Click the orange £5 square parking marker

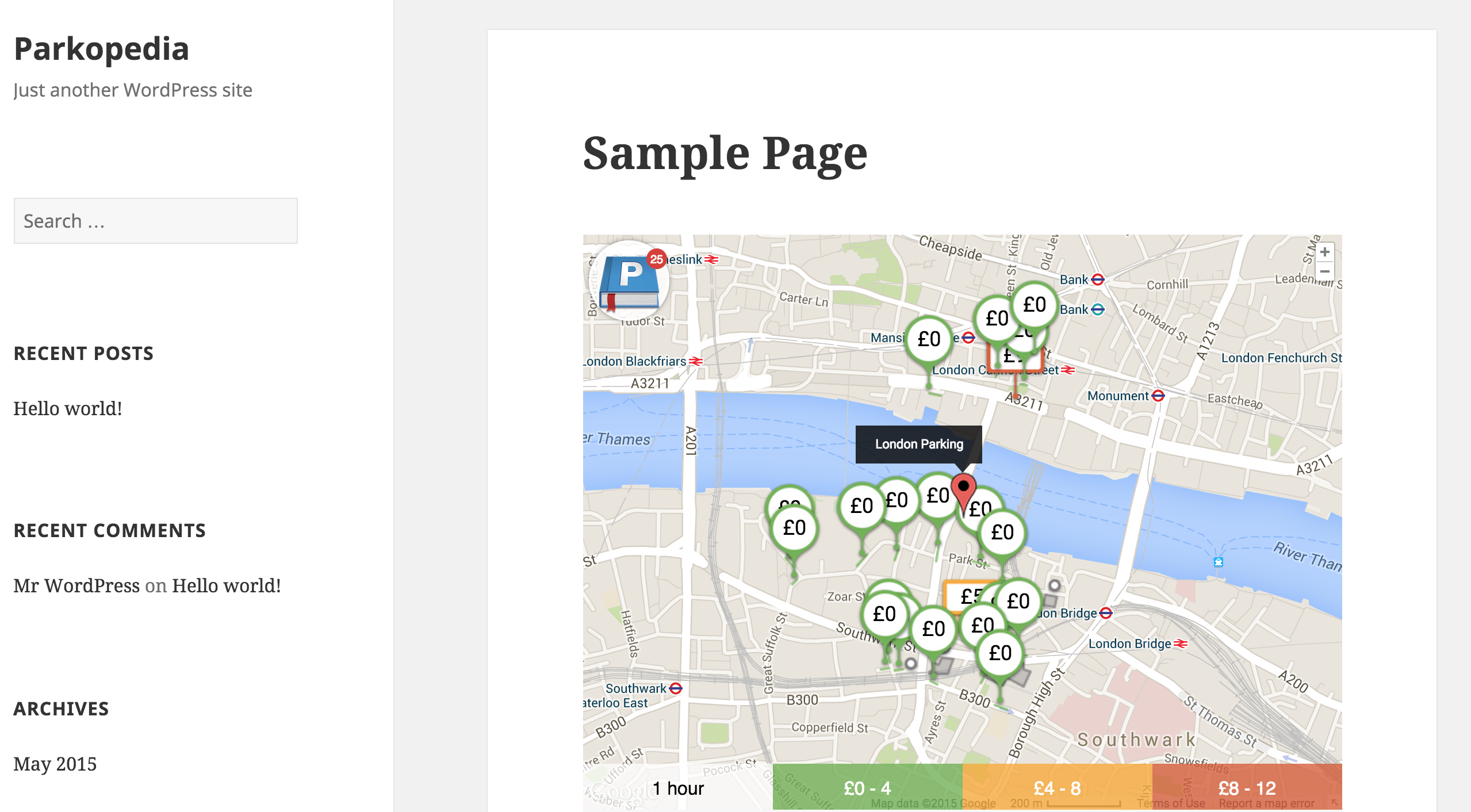[969, 596]
